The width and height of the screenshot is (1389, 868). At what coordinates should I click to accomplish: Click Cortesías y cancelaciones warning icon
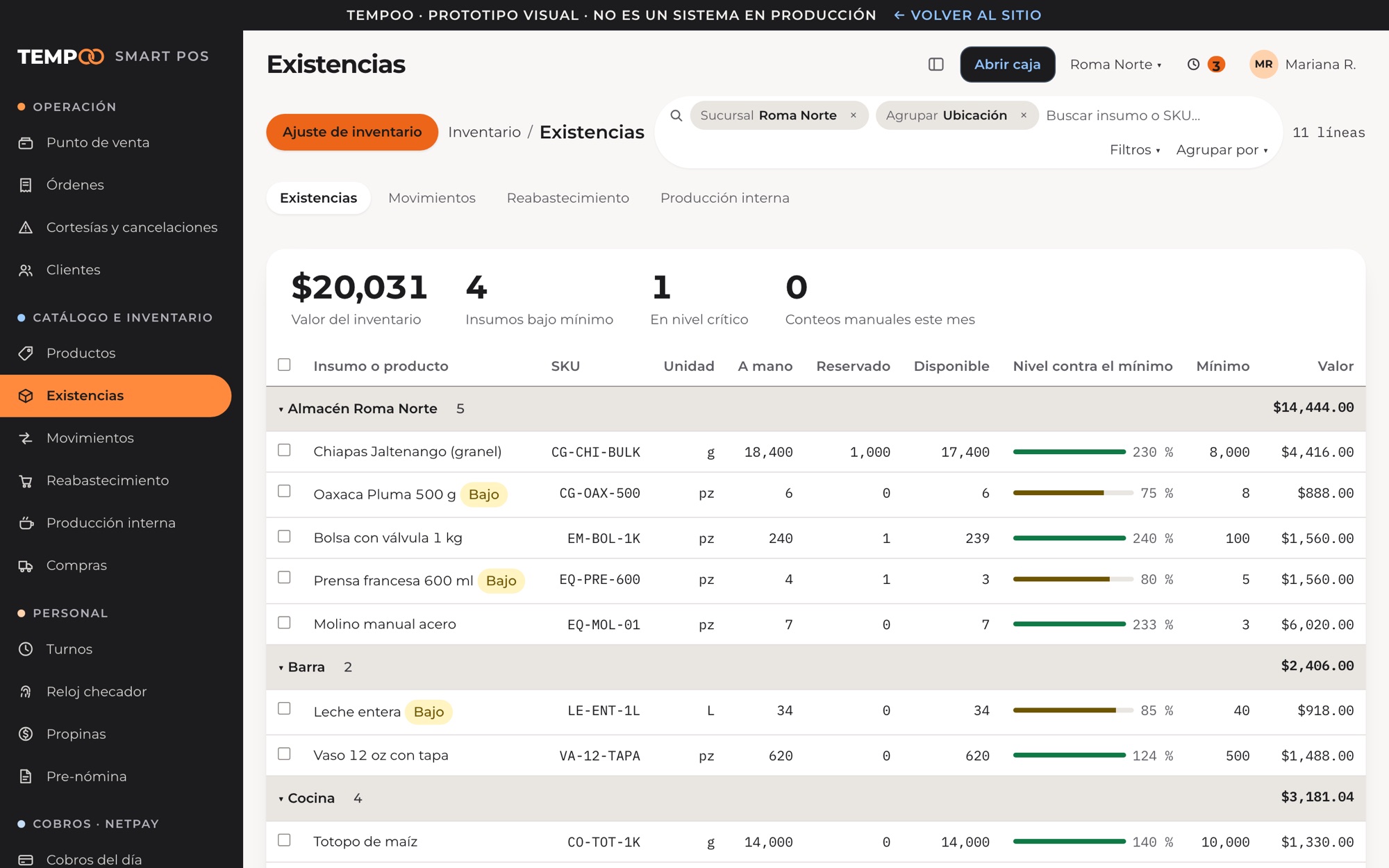26,228
